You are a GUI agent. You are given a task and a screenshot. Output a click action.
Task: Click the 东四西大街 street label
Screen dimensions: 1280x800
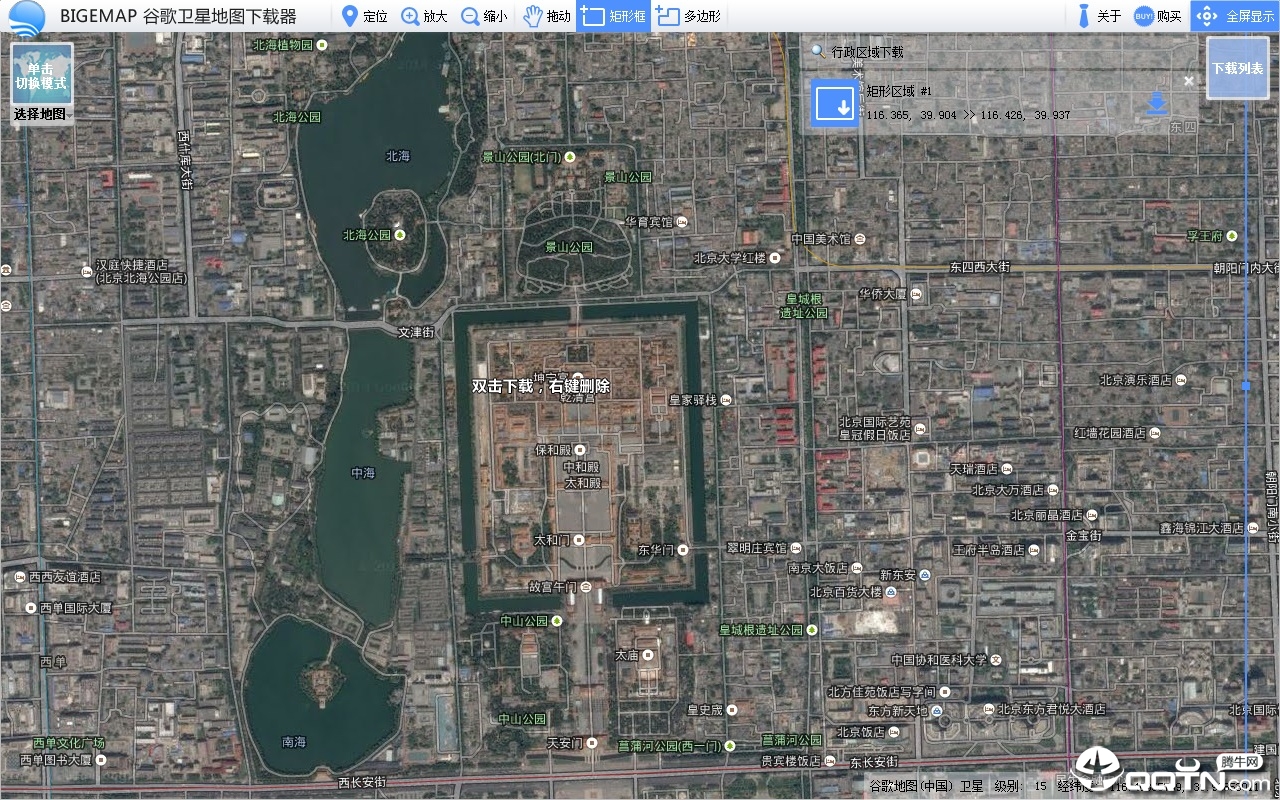980,267
